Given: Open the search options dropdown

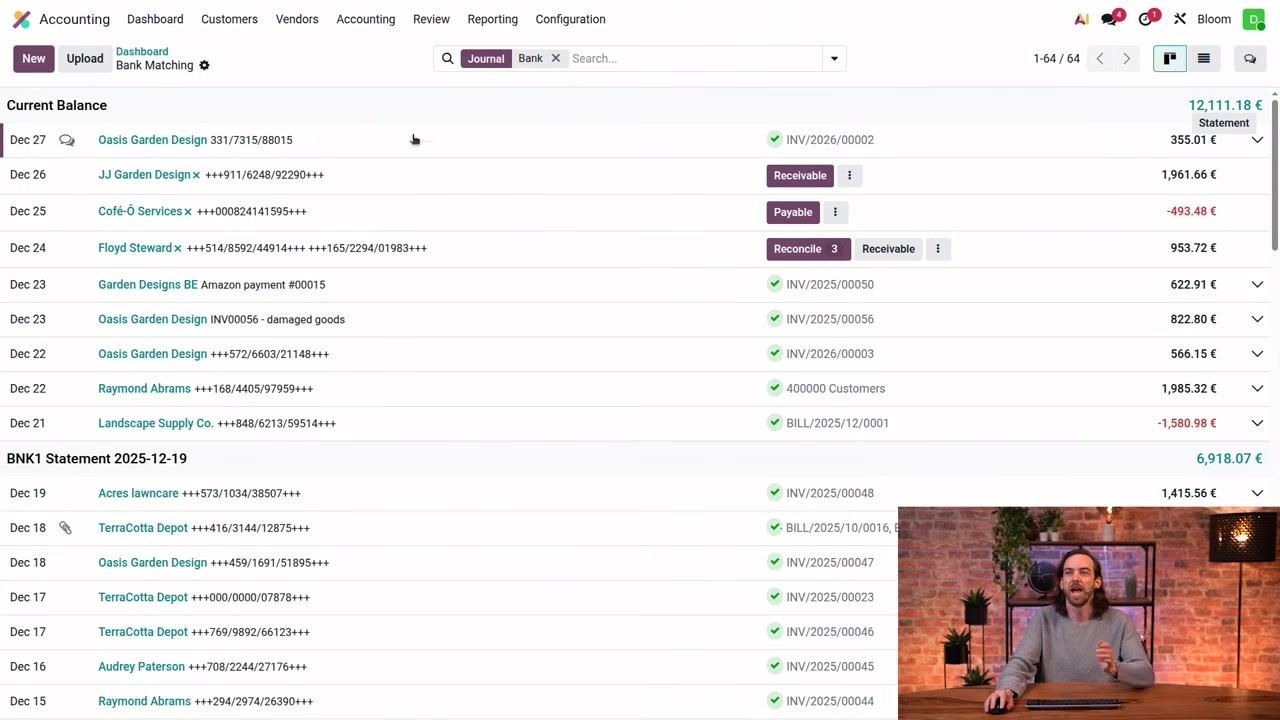Looking at the screenshot, I should 834,59.
